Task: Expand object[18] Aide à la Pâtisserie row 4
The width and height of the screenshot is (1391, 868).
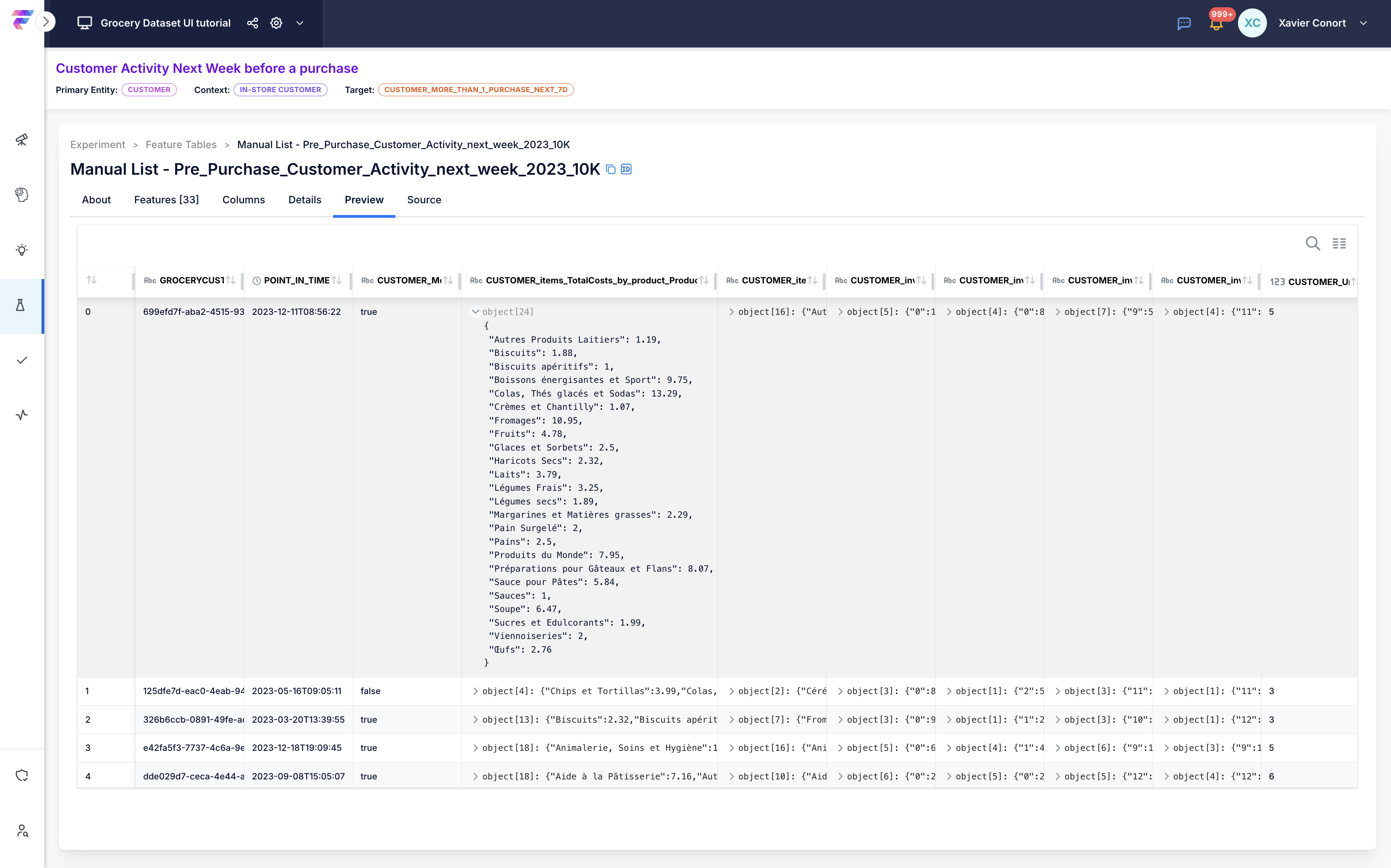Action: 475,776
